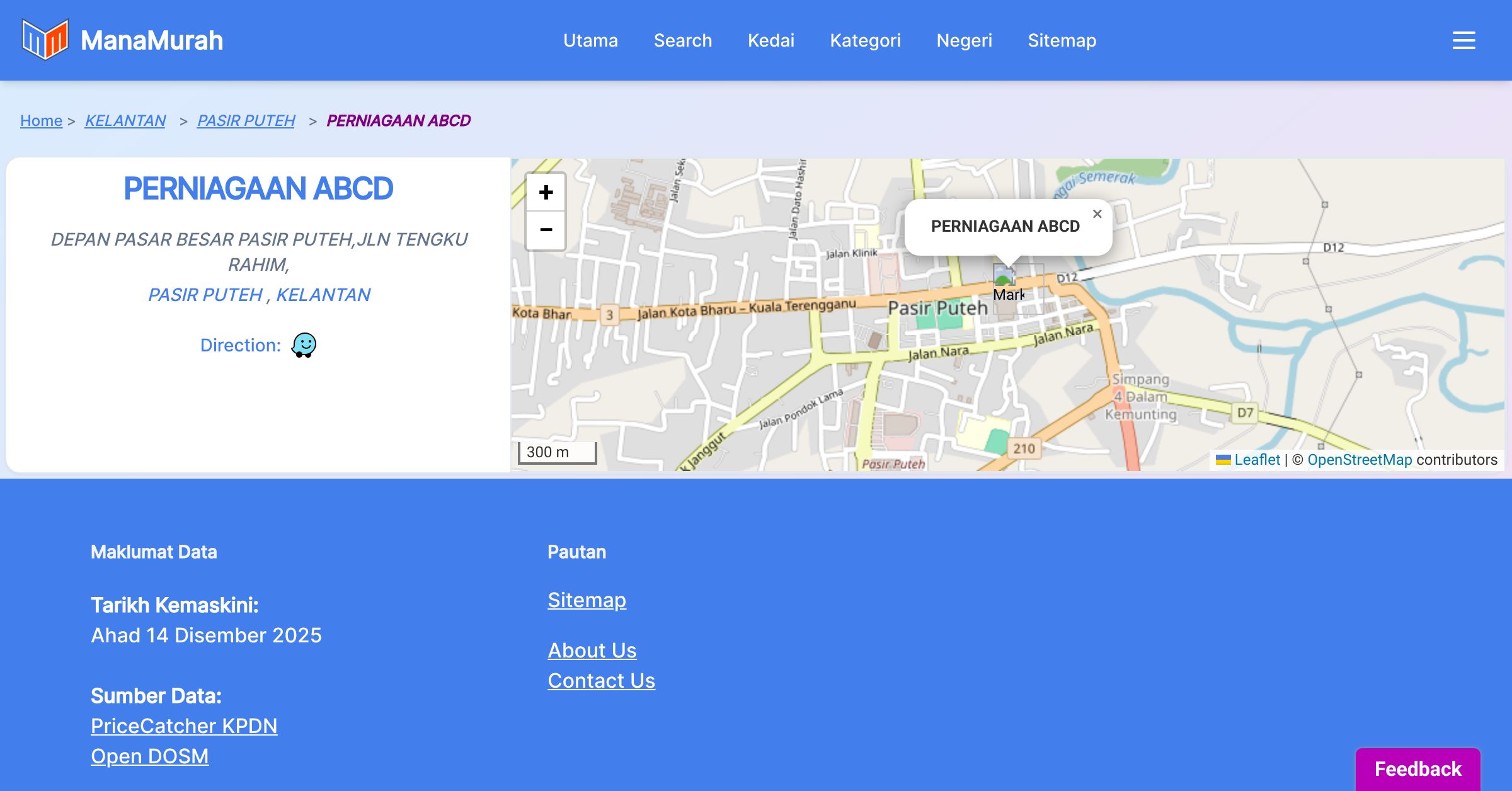1512x791 pixels.
Task: Visit the Open DOSM link
Action: coord(149,756)
